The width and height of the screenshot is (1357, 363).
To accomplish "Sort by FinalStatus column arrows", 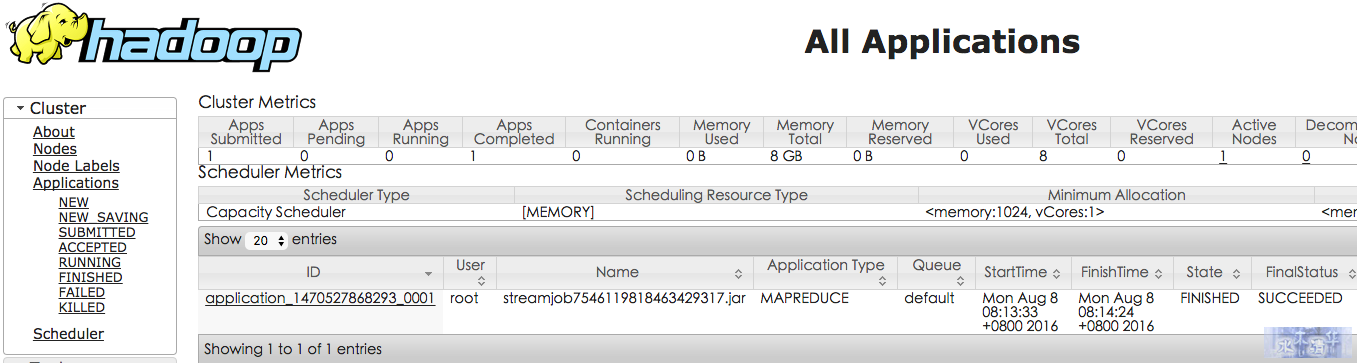I will point(1349,273).
